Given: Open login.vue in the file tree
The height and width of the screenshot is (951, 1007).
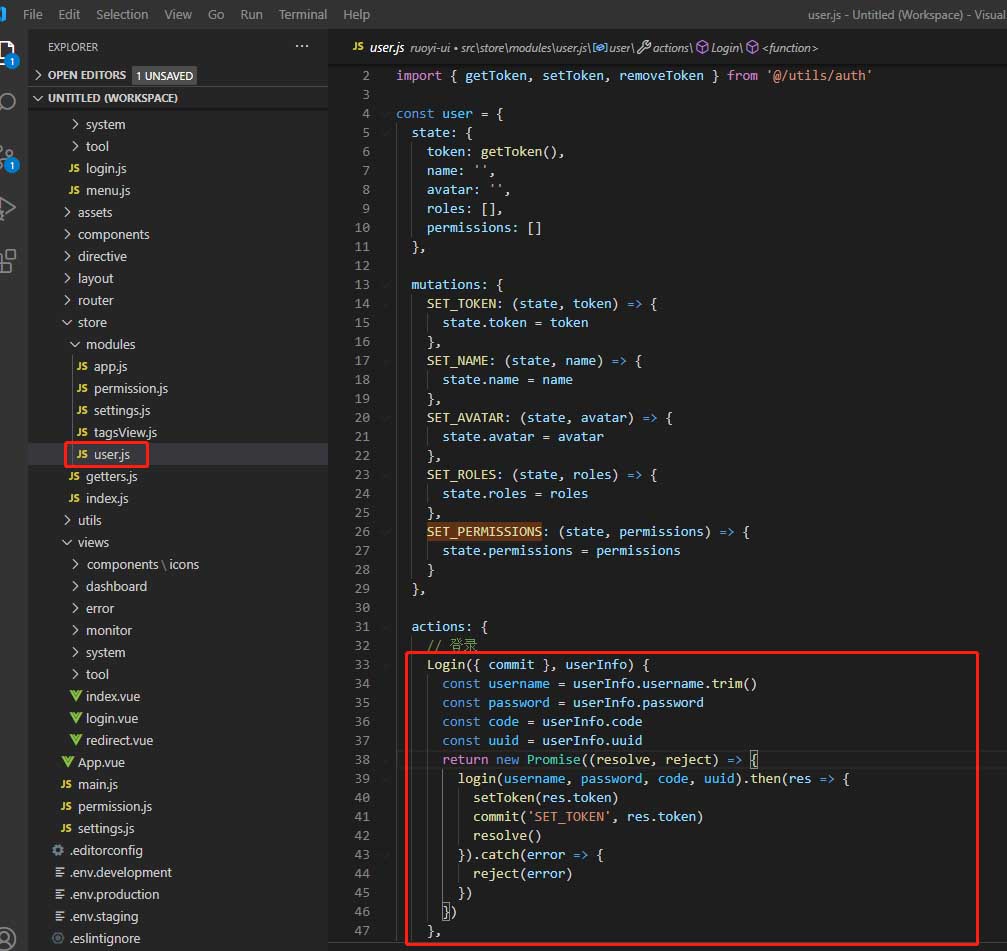Looking at the screenshot, I should (111, 718).
